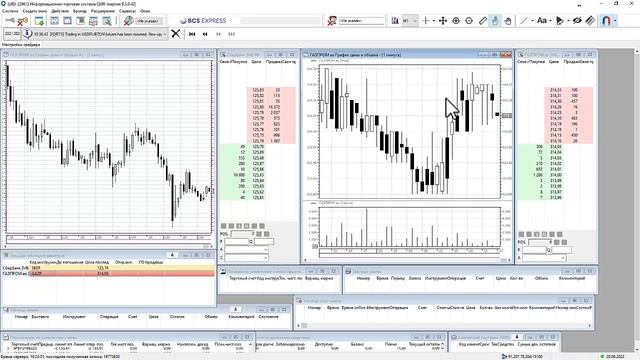The height and width of the screenshot is (360, 640).
Task: Go to the next message arrow button
Action: click(218, 34)
